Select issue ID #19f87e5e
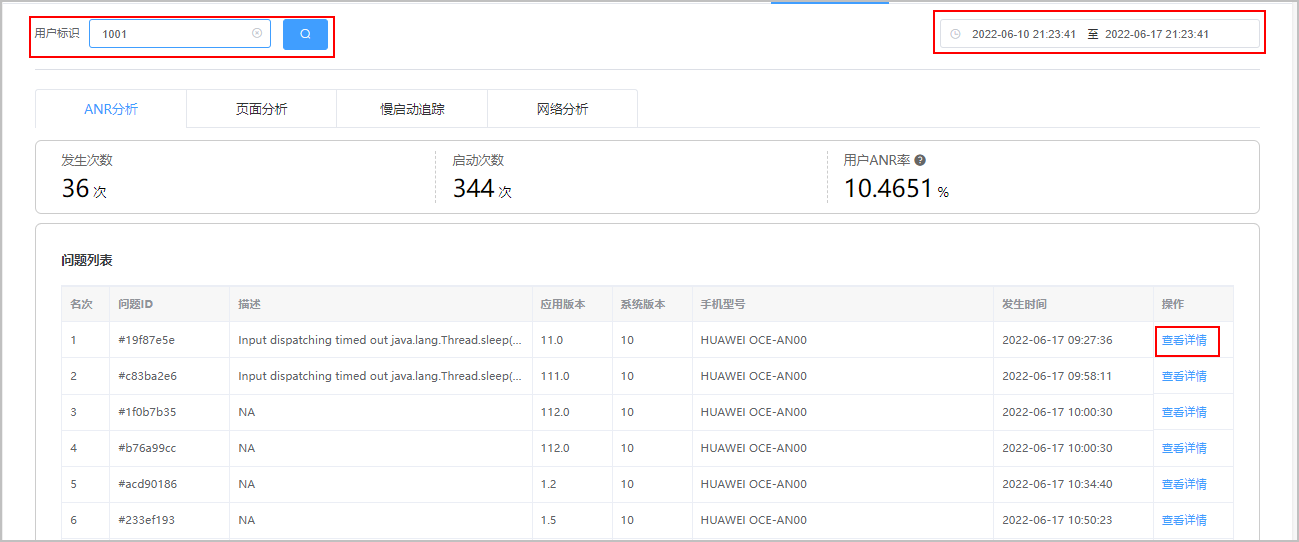Image resolution: width=1299 pixels, height=542 pixels. click(x=146, y=340)
